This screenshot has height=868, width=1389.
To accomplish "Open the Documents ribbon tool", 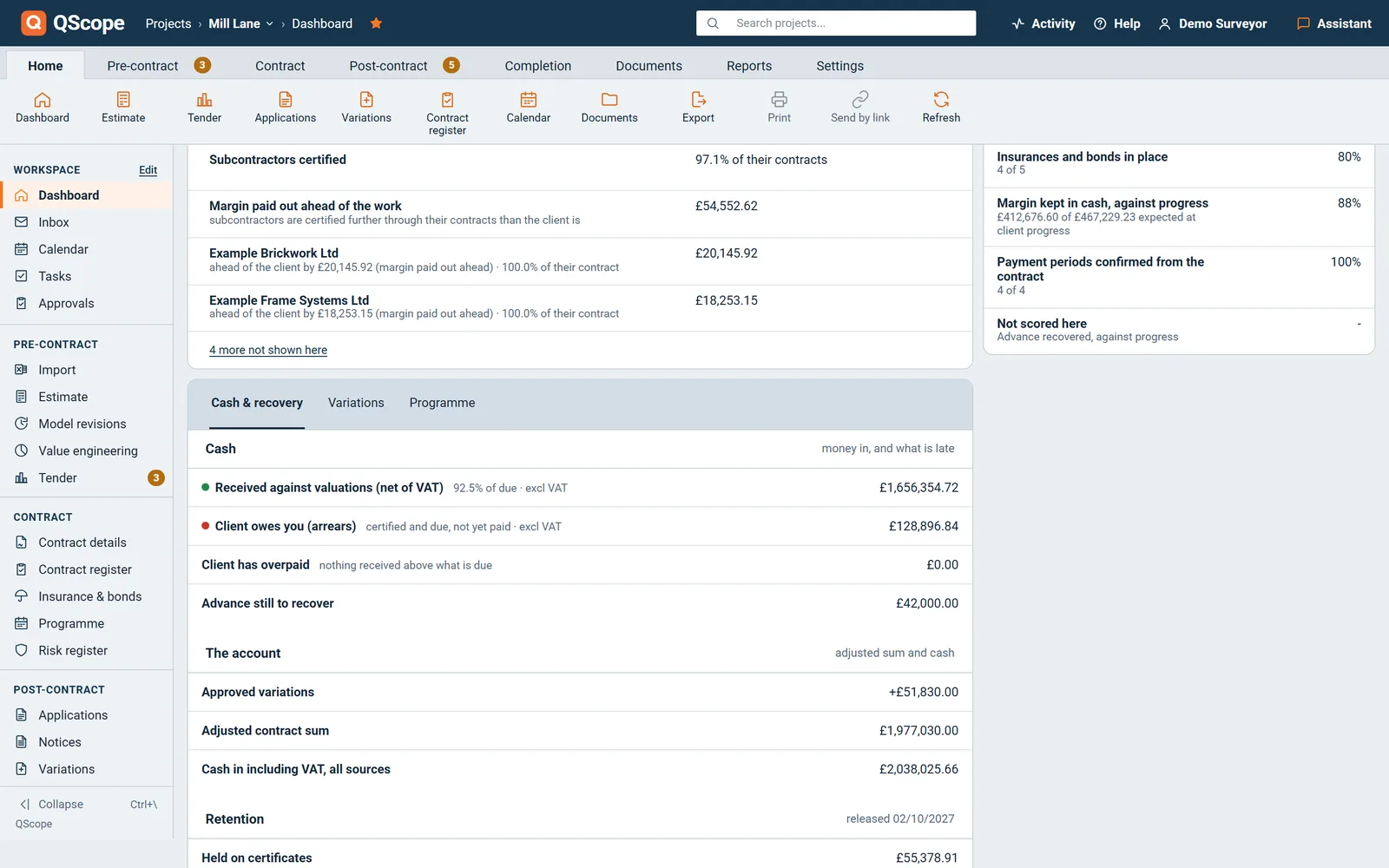I will 609,108.
